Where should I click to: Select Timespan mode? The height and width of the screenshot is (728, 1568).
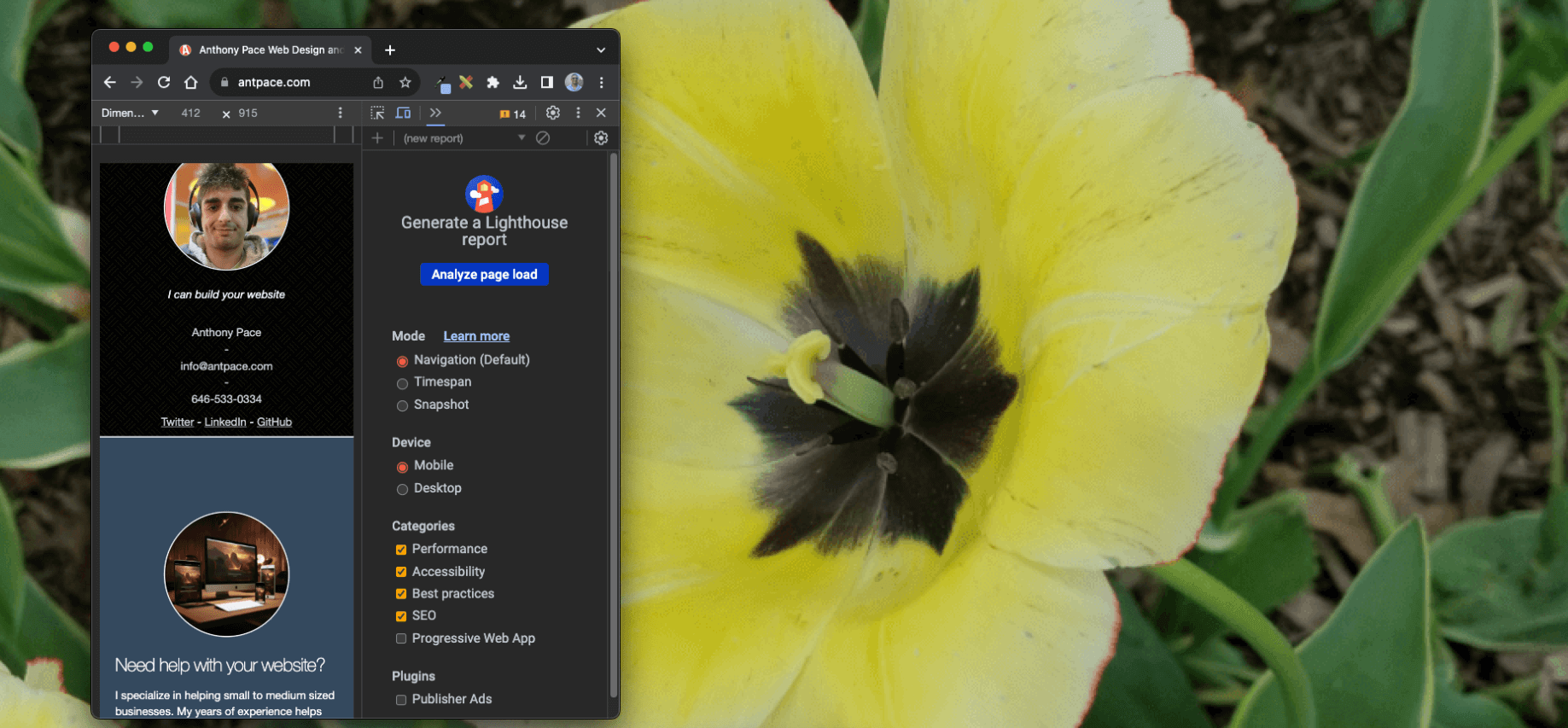402,383
